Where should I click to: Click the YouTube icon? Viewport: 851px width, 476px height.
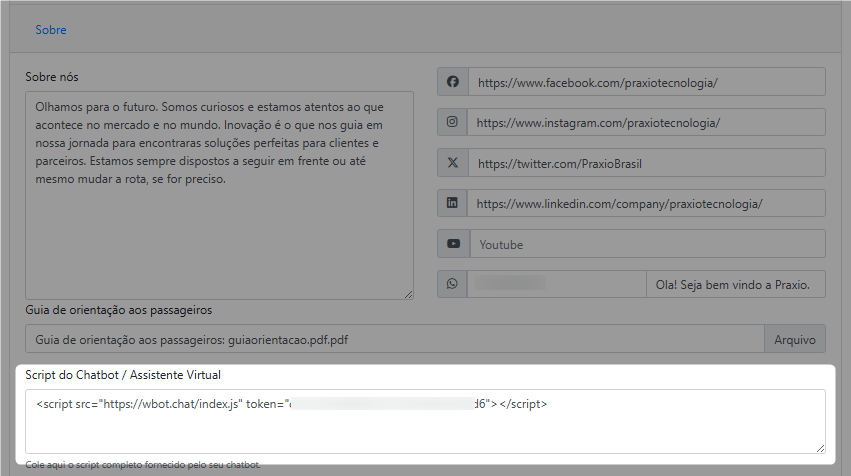tap(454, 244)
